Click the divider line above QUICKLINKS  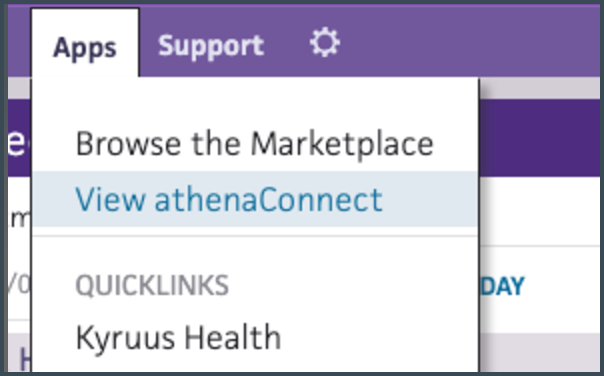coord(255,235)
